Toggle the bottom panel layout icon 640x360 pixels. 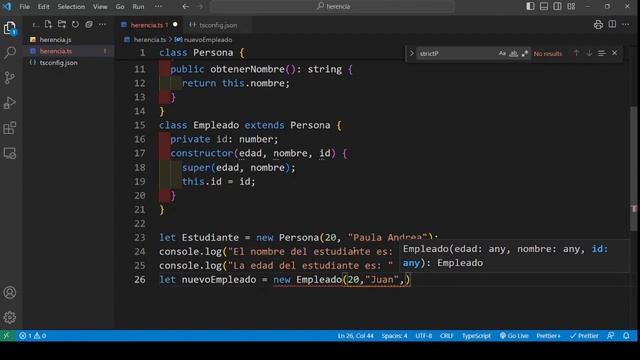tap(544, 7)
